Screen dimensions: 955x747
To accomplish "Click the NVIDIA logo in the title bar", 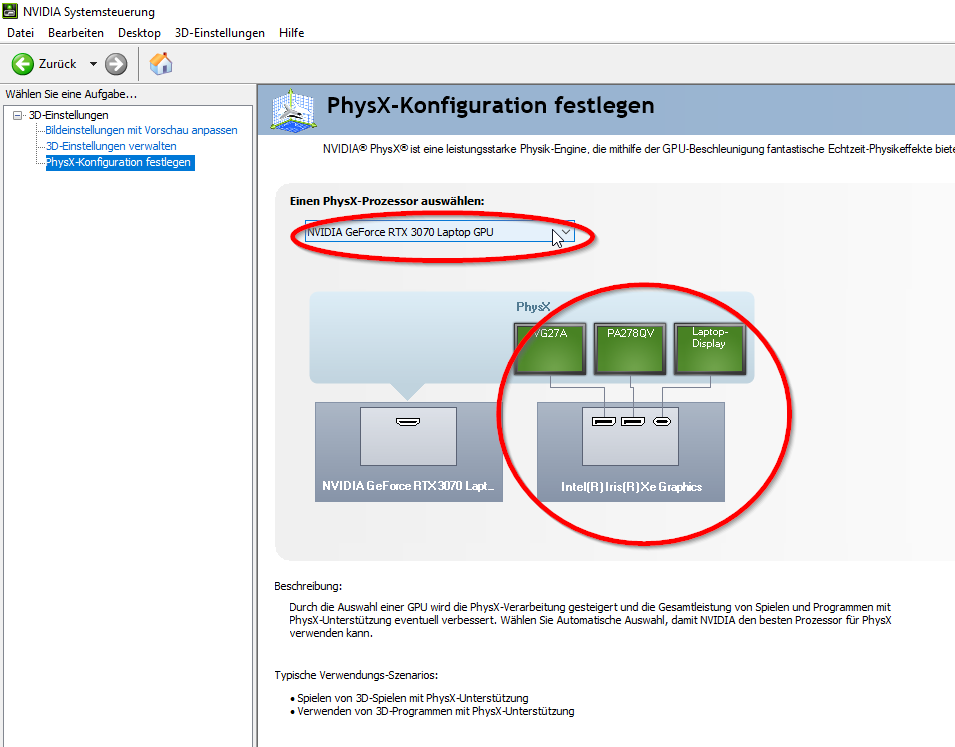I will (x=10, y=11).
